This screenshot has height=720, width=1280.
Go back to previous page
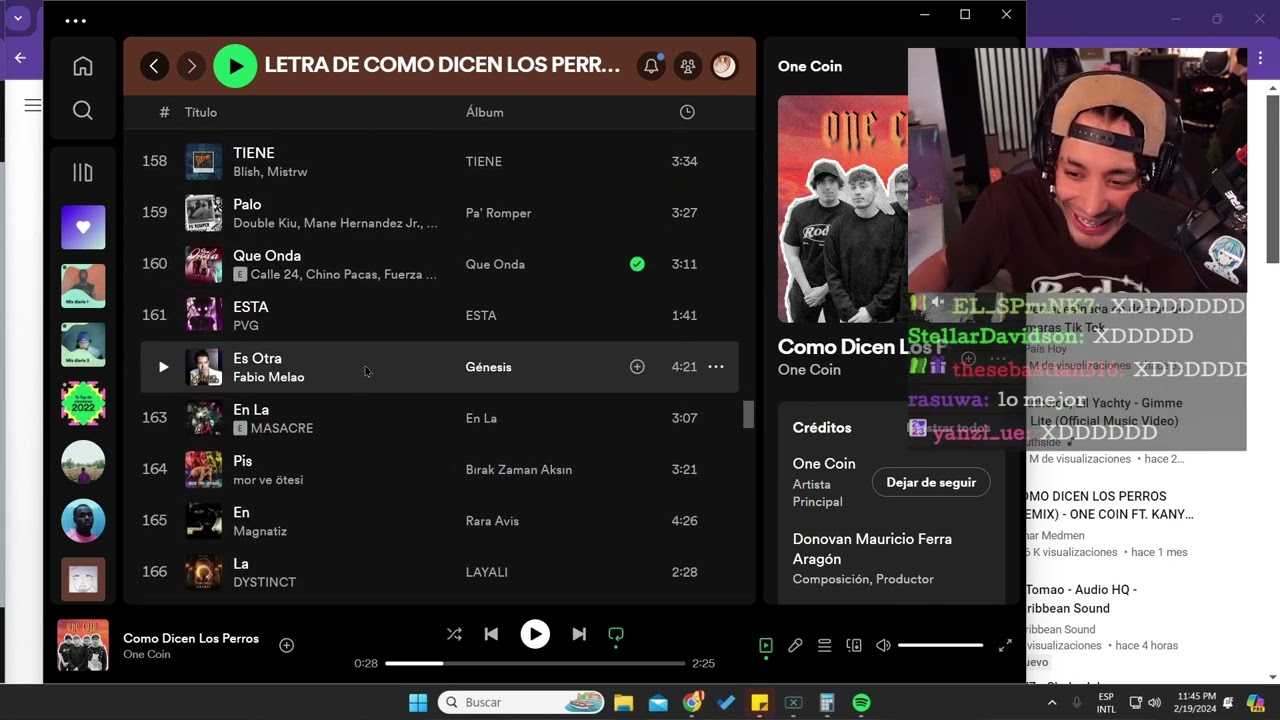point(154,66)
